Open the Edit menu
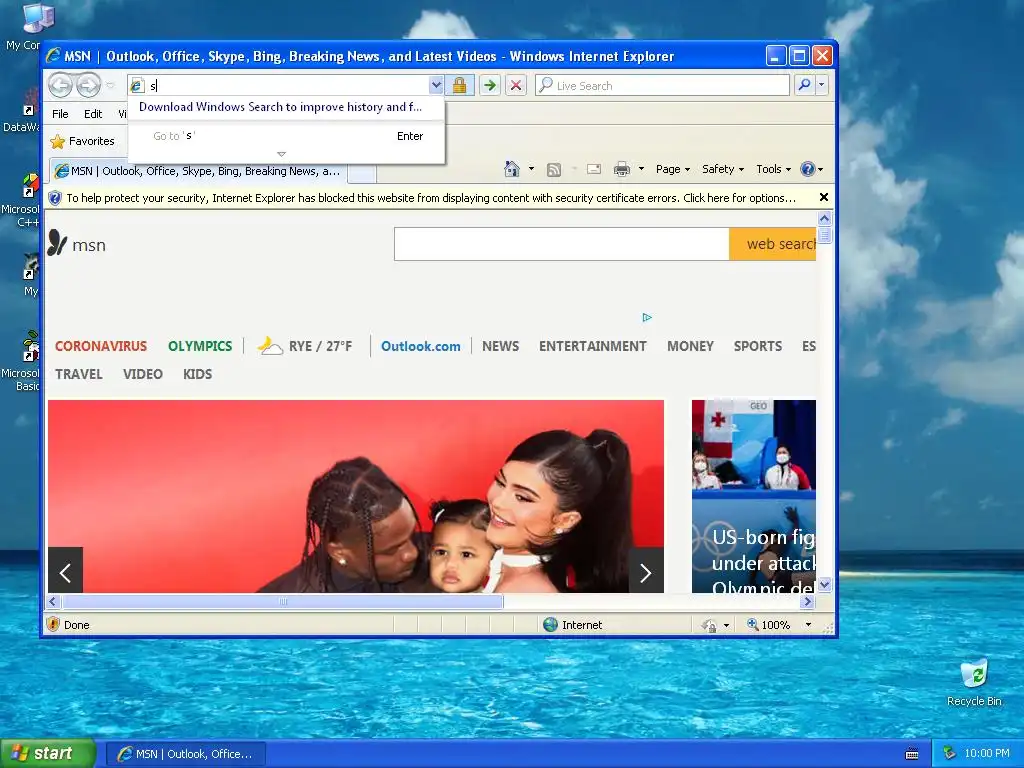1024x768 pixels. pos(93,114)
